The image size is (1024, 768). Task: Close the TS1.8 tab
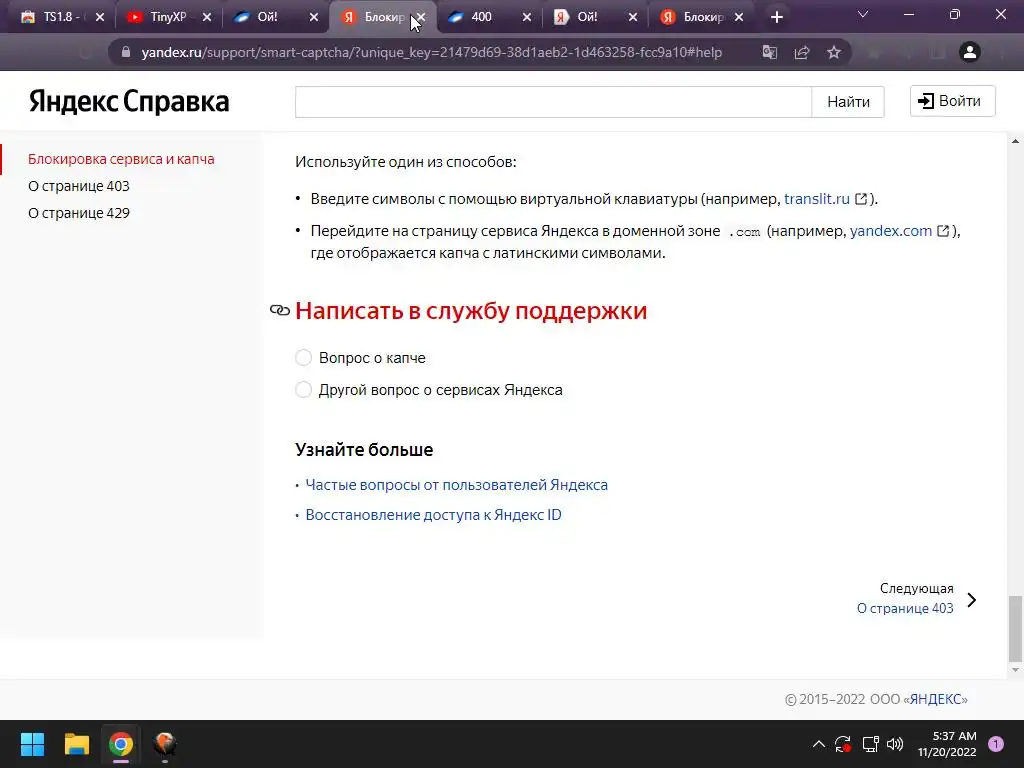coord(100,17)
